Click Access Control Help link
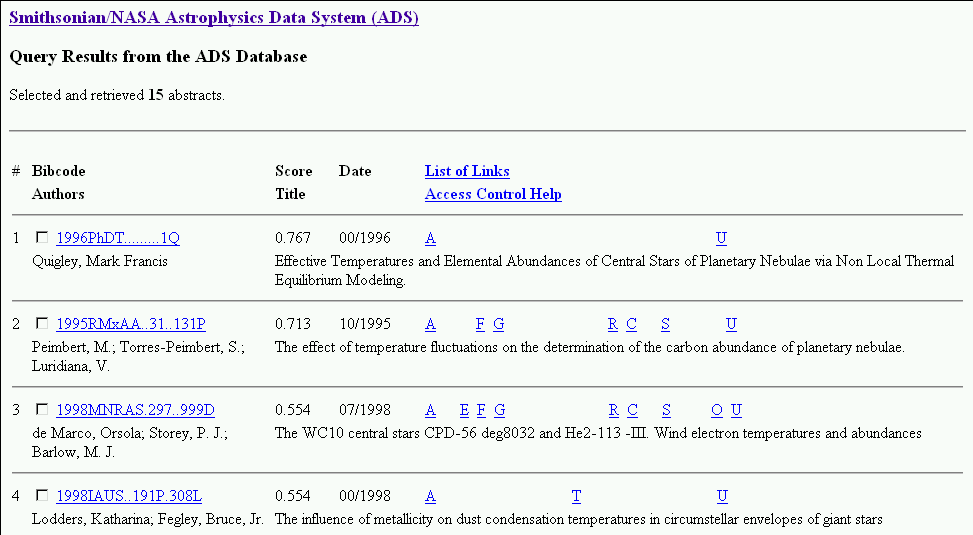 (x=493, y=194)
